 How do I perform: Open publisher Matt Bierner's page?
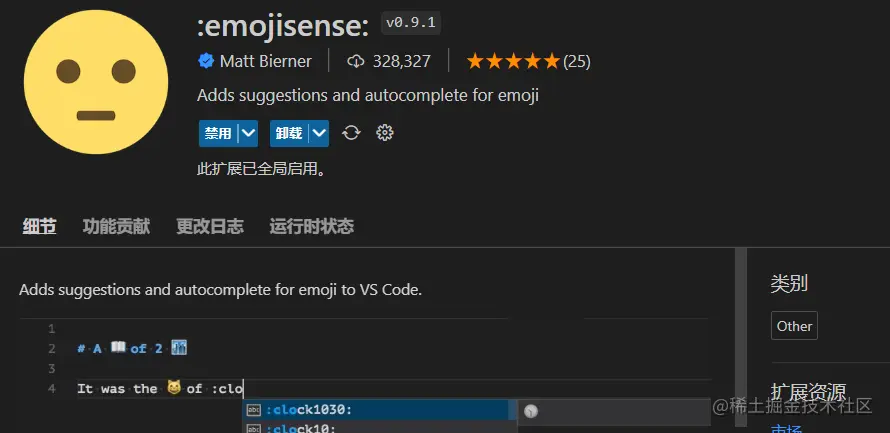click(266, 61)
